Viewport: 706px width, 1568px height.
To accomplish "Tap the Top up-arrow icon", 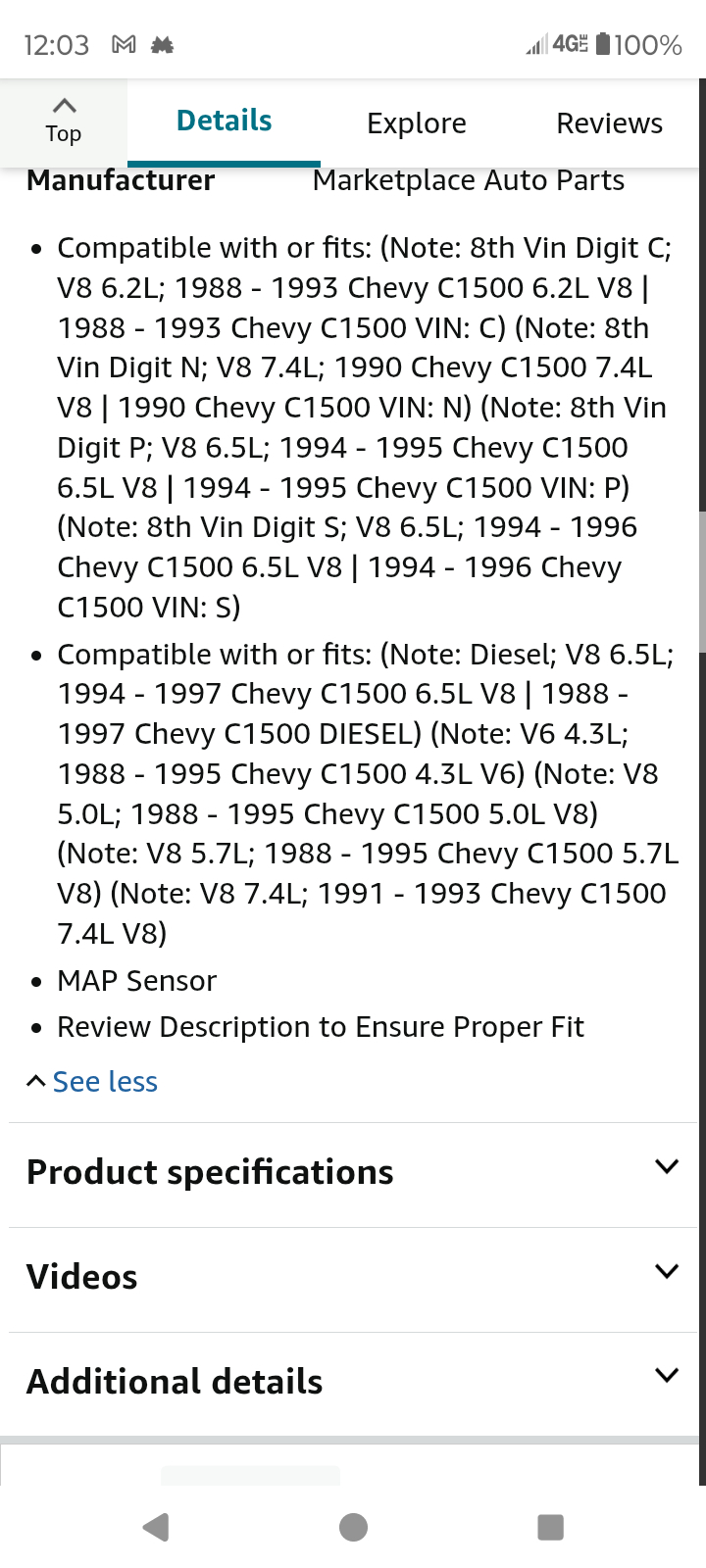I will [x=64, y=106].
